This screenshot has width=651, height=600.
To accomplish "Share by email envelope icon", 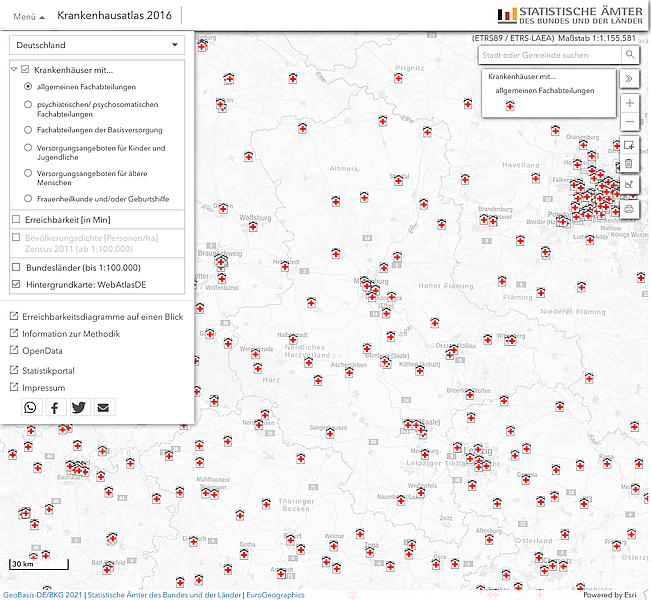I will click(x=104, y=408).
